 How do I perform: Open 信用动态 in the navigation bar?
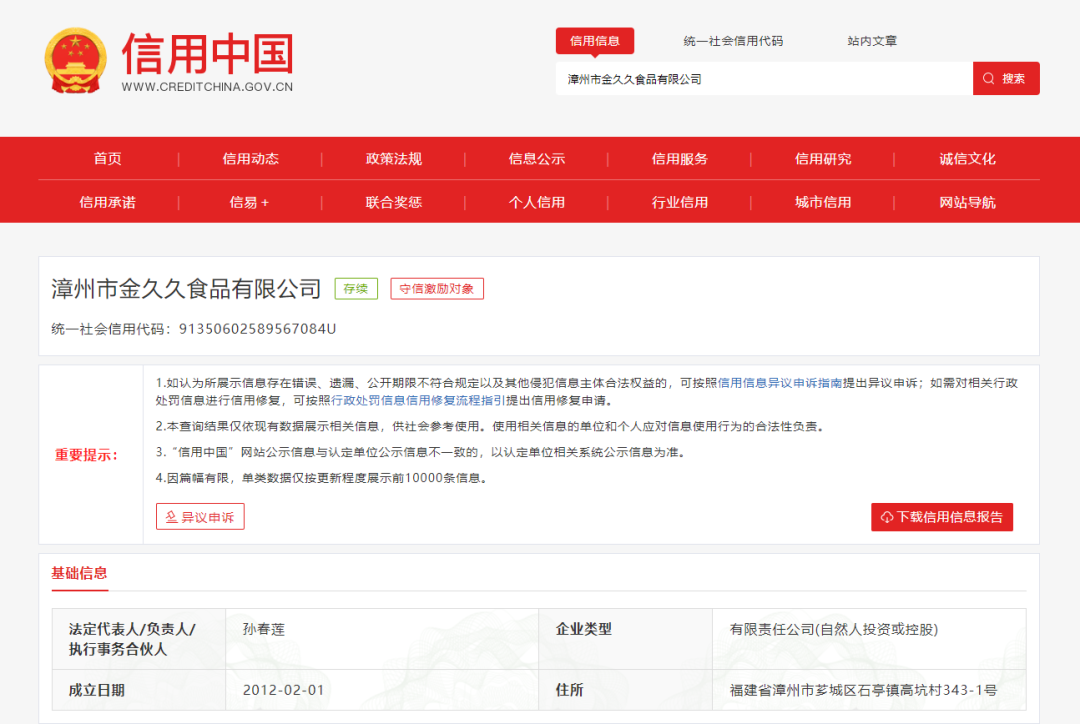coord(251,158)
